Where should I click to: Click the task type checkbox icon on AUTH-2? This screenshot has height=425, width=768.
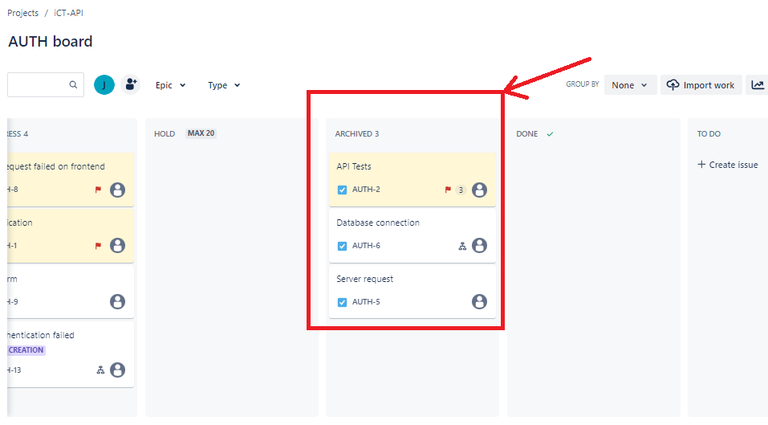pos(342,190)
